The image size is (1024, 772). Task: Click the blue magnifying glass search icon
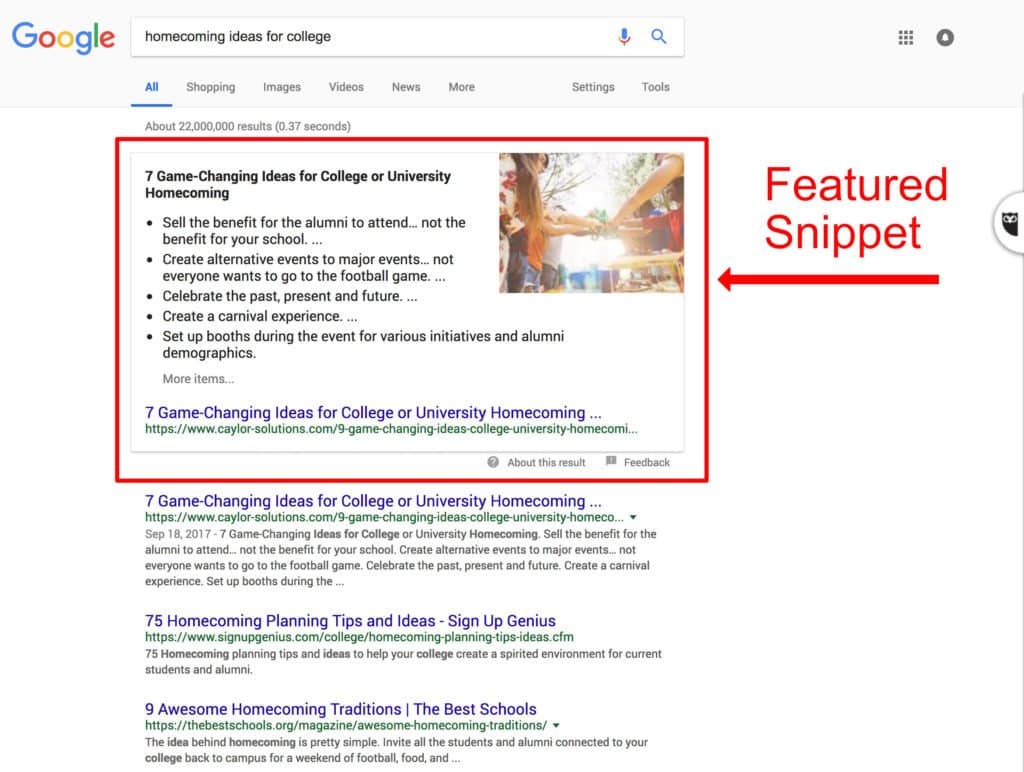(658, 37)
